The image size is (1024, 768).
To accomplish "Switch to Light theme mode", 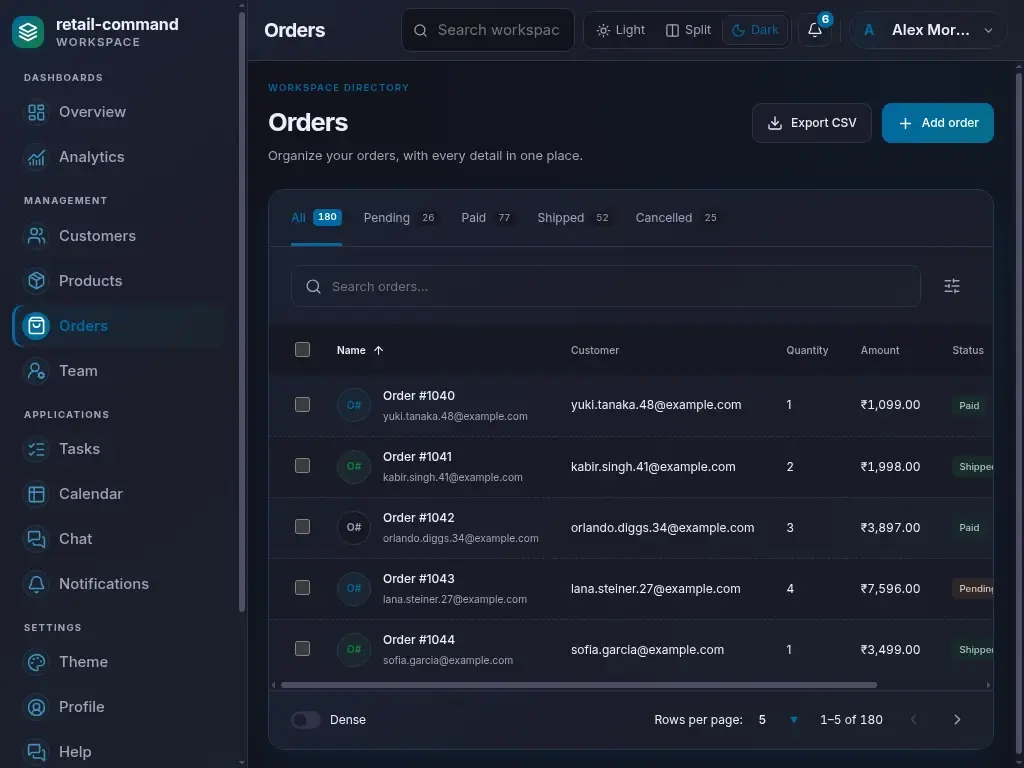I will tap(620, 30).
